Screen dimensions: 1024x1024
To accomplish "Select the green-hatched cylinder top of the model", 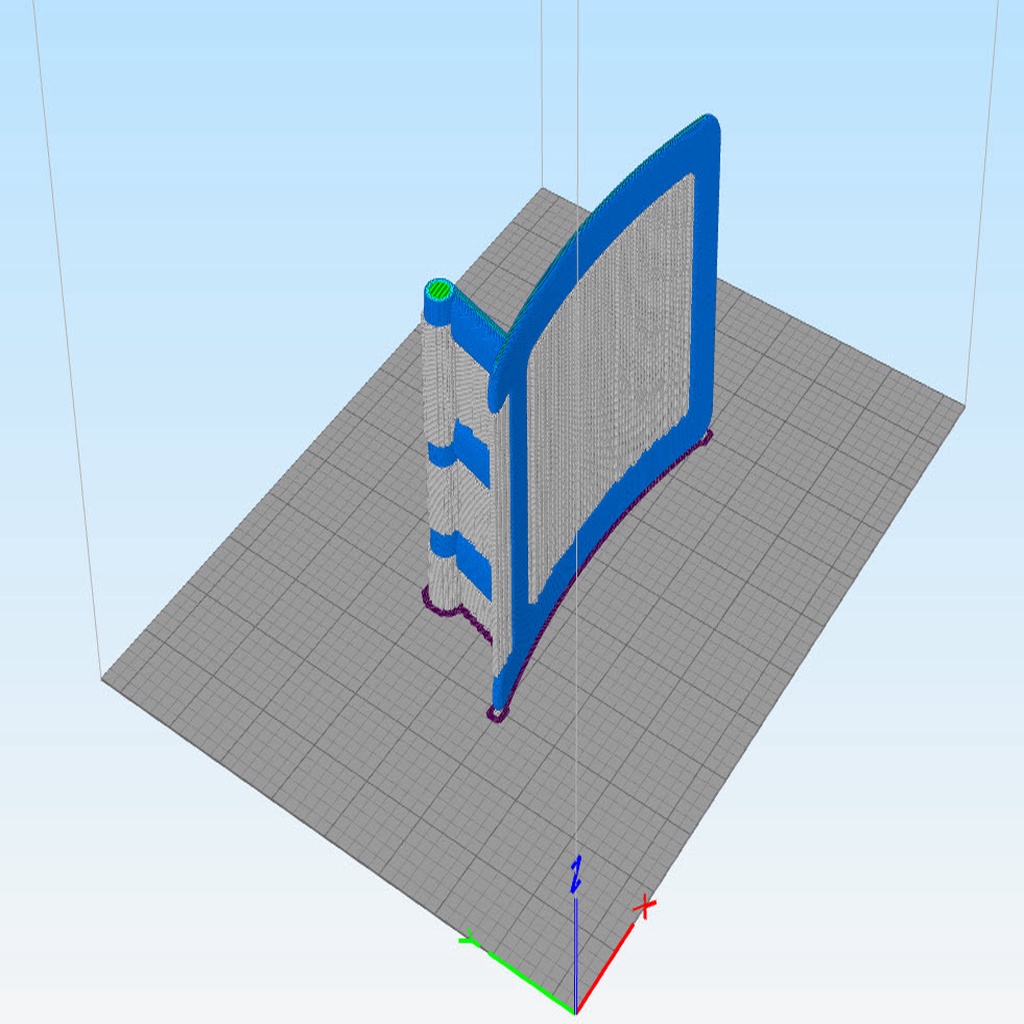I will (x=440, y=289).
